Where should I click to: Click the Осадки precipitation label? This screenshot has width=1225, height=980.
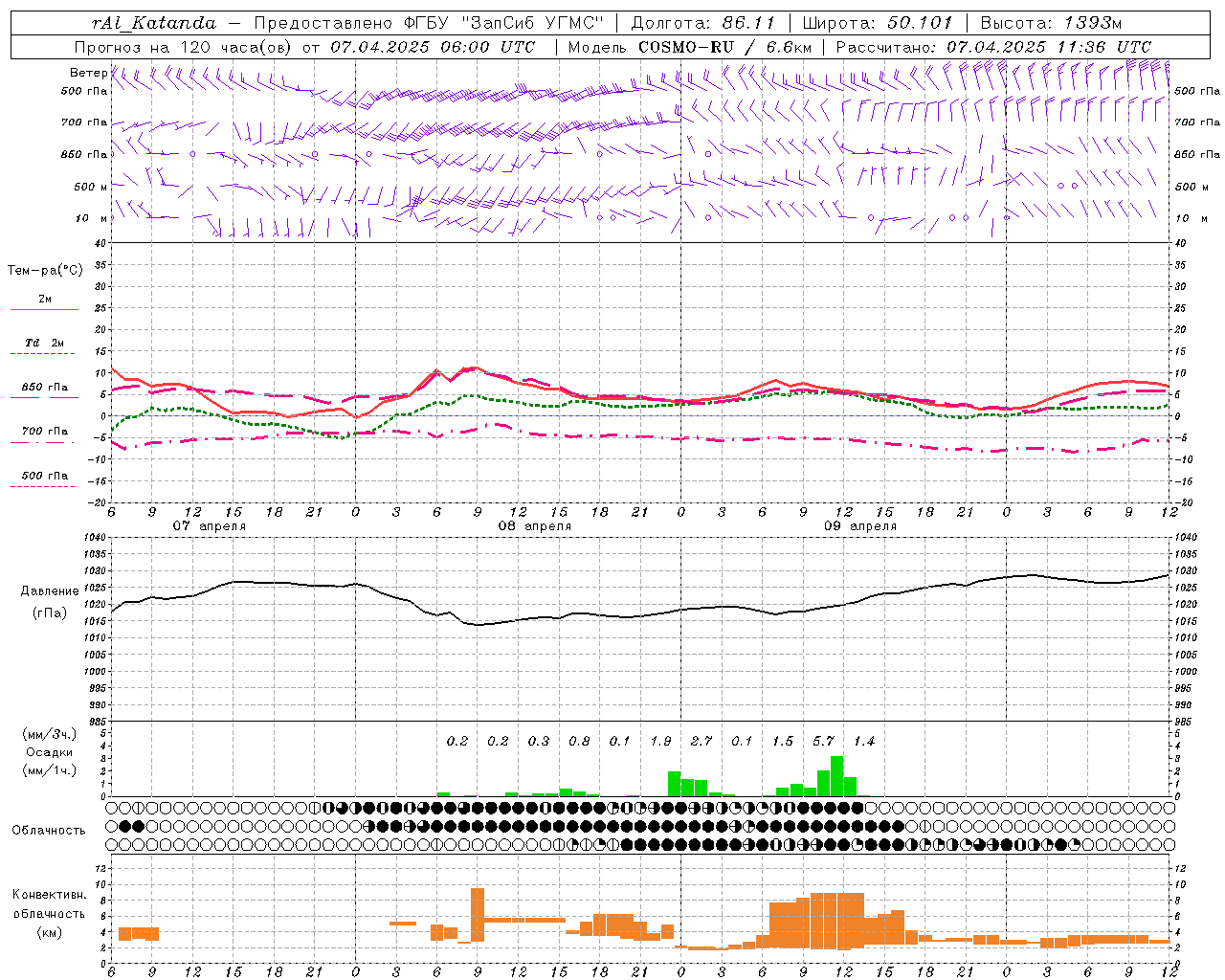click(49, 752)
